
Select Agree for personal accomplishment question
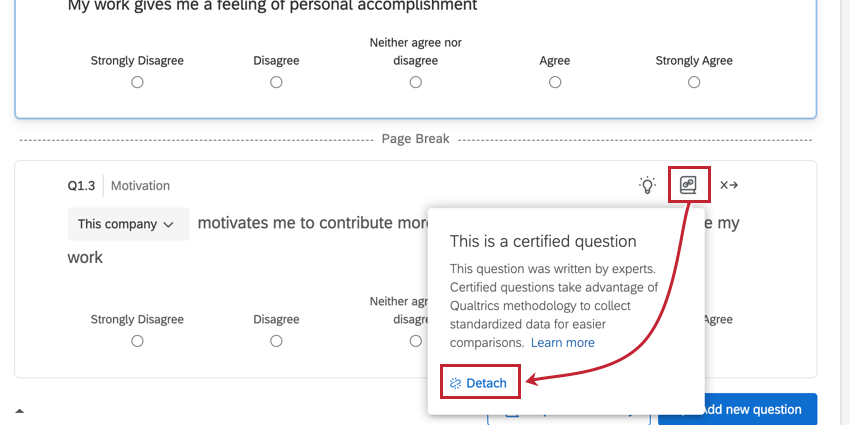point(554,82)
